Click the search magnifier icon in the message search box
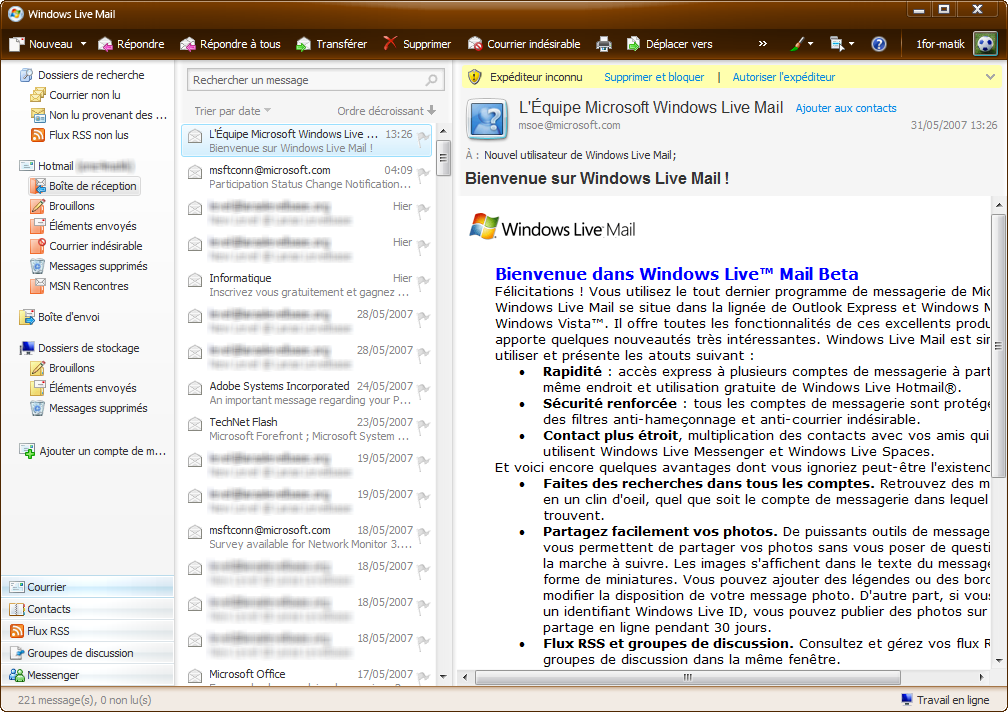Image resolution: width=1008 pixels, height=712 pixels. [432, 80]
